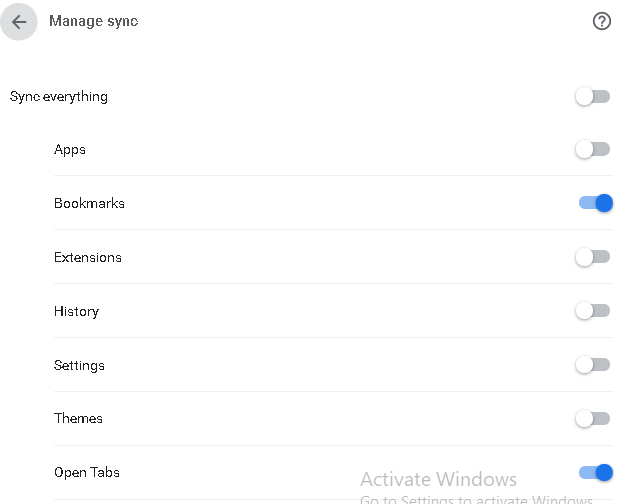Enable the Themes sync switch
Image resolution: width=634 pixels, height=504 pixels.
pos(593,418)
